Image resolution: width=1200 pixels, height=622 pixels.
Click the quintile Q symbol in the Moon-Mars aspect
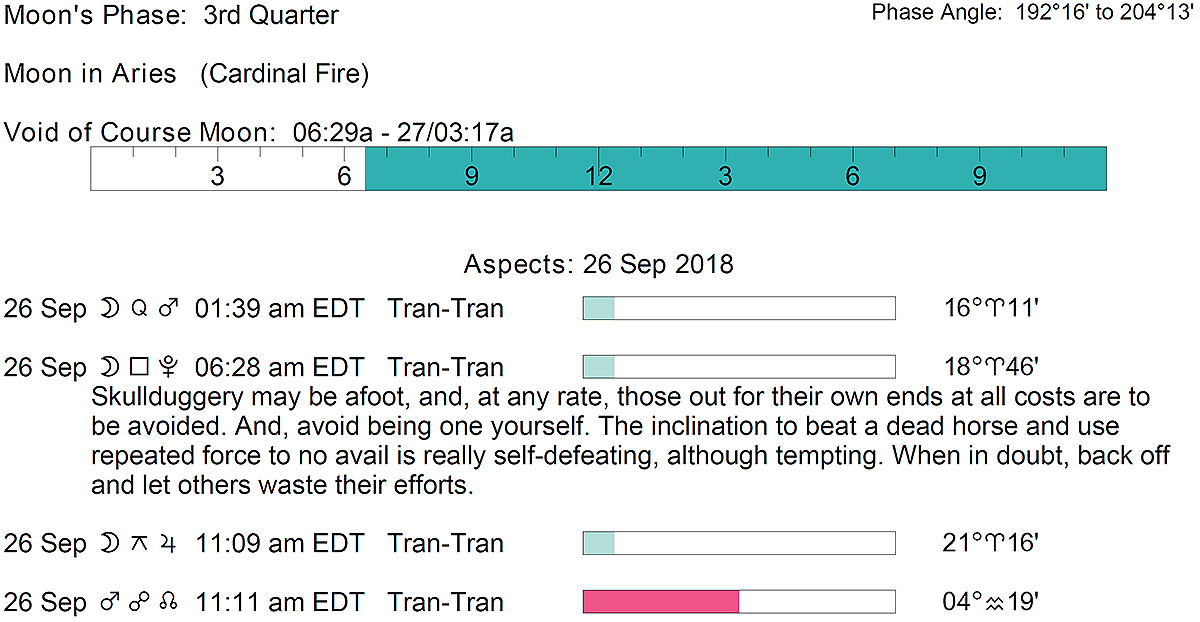point(139,309)
